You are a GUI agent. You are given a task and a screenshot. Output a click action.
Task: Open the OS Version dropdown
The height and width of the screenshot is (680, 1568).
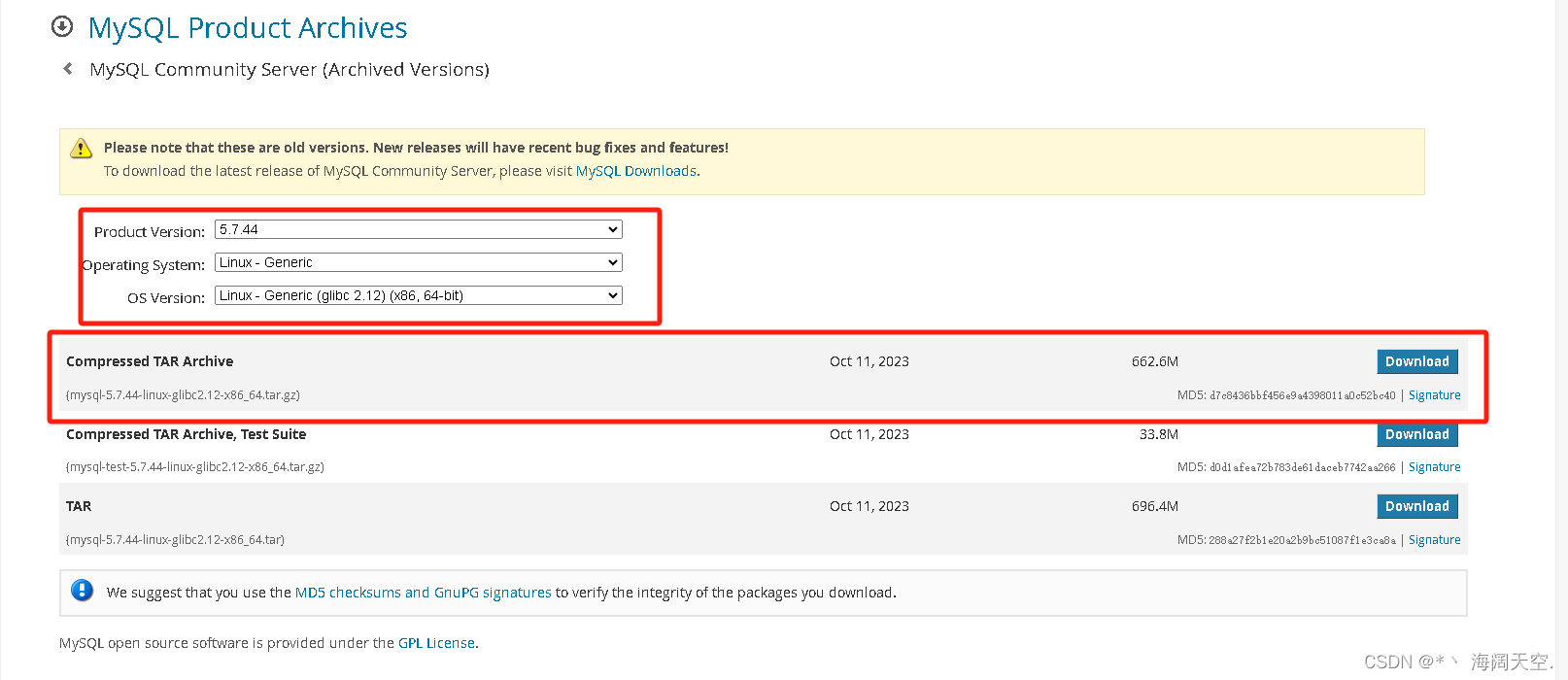click(x=419, y=296)
